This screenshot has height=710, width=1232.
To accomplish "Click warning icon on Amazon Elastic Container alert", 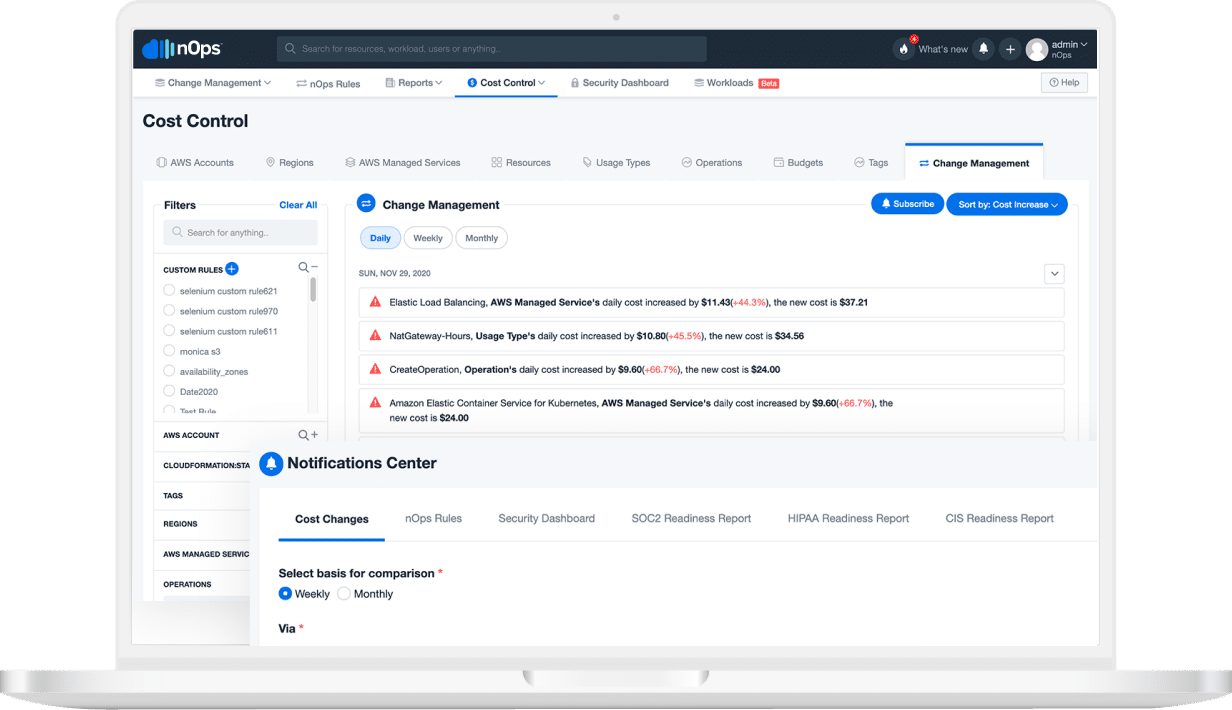I will point(375,403).
